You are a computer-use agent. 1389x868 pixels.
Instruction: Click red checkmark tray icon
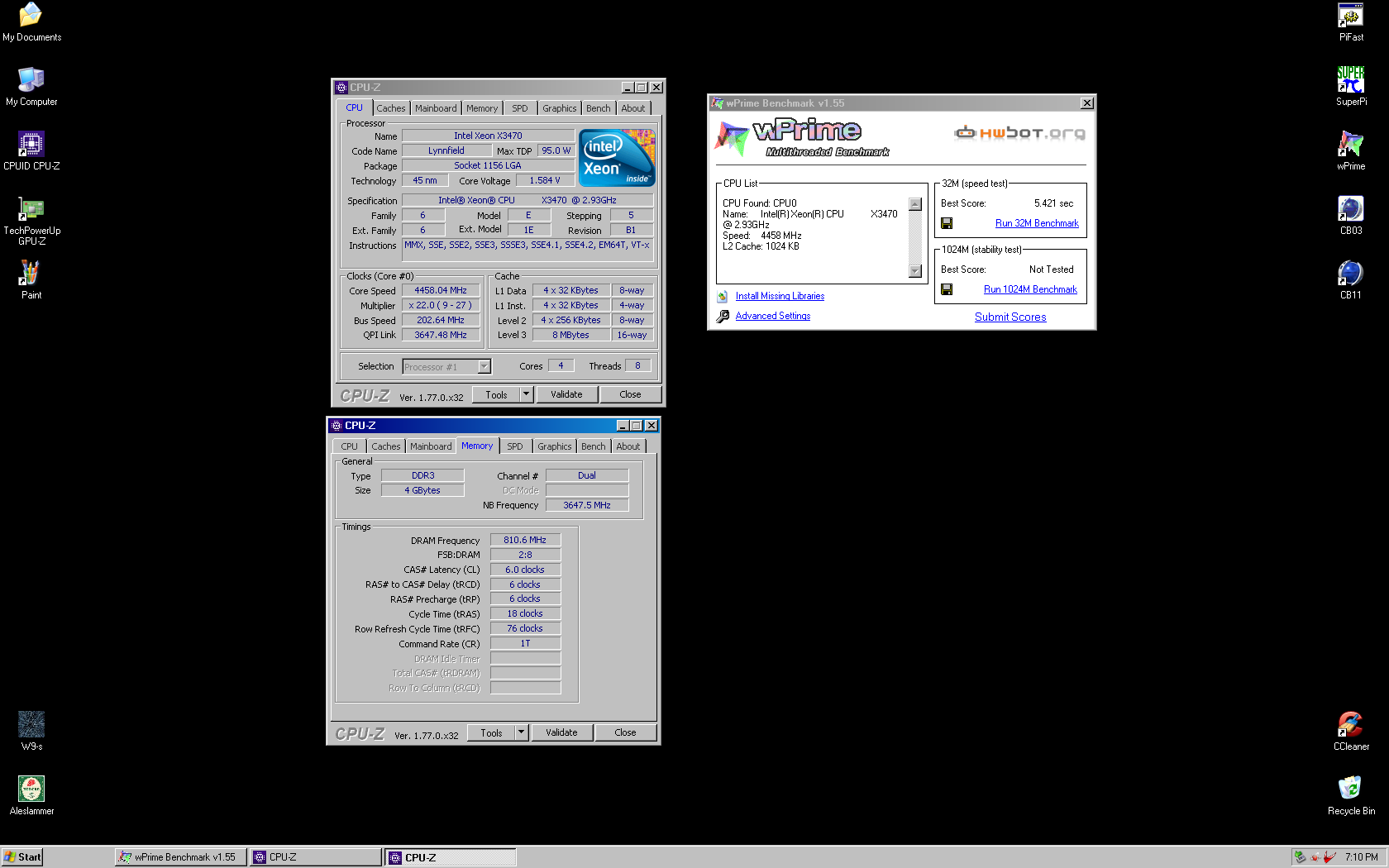1329,857
